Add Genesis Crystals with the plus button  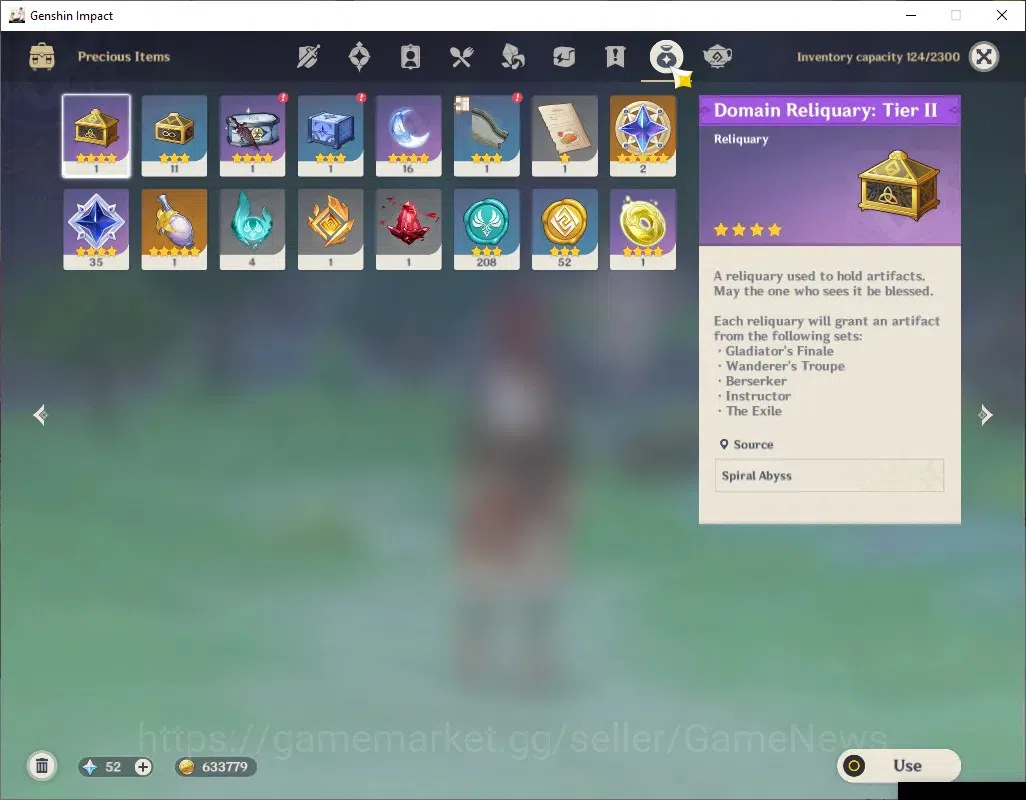click(143, 767)
